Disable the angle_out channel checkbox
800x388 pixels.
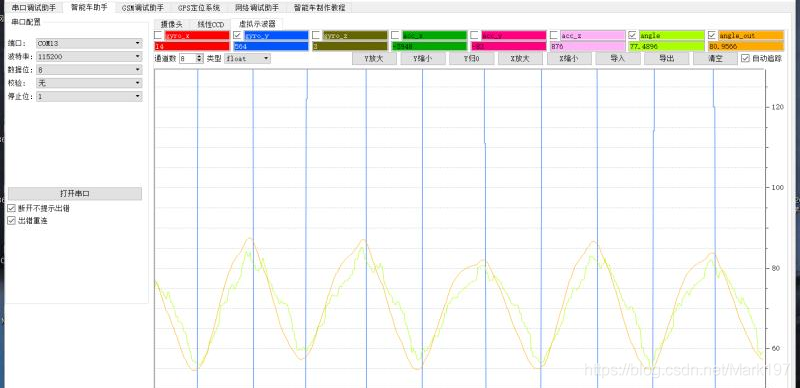[712, 35]
